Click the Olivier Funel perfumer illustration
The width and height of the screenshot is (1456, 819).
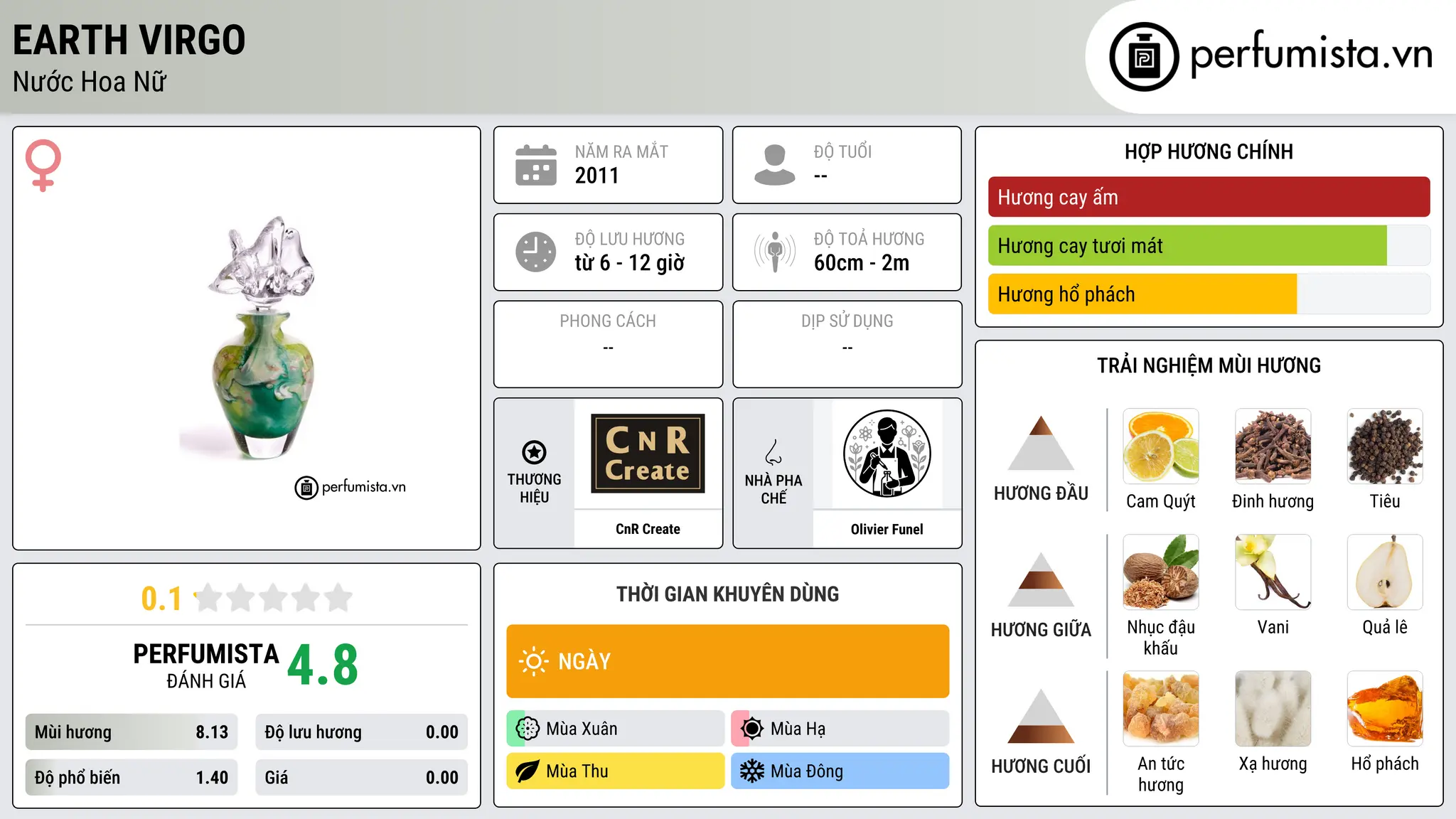[887, 454]
